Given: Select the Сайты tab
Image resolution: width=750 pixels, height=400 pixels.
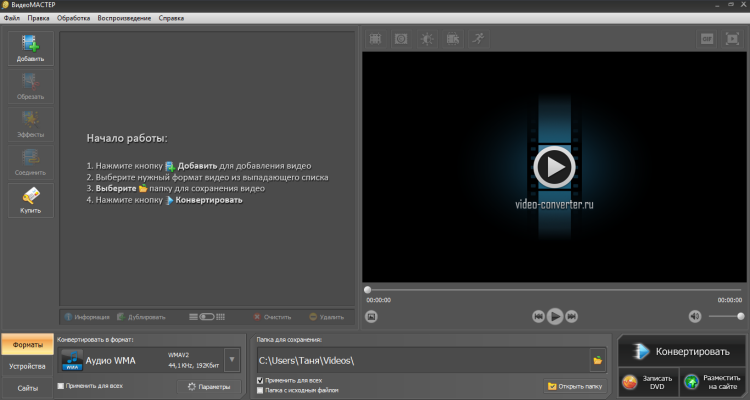Looking at the screenshot, I should point(28,388).
